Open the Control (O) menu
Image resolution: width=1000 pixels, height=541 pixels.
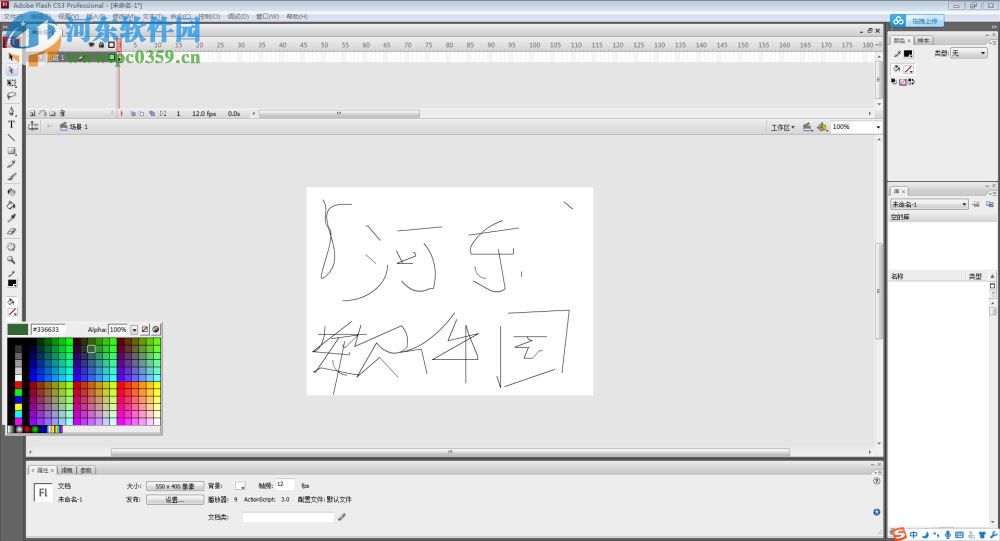coord(209,17)
